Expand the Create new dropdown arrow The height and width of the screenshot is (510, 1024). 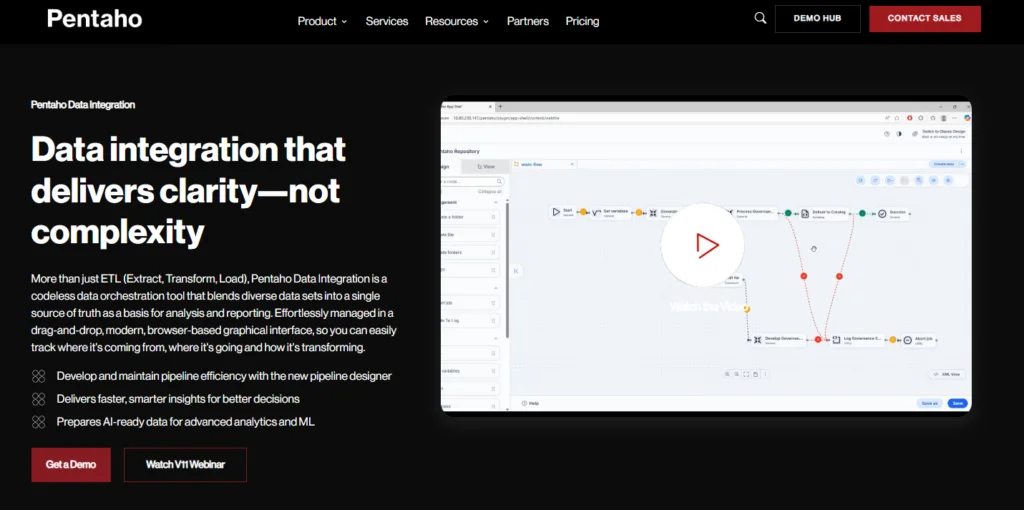pyautogui.click(x=962, y=165)
